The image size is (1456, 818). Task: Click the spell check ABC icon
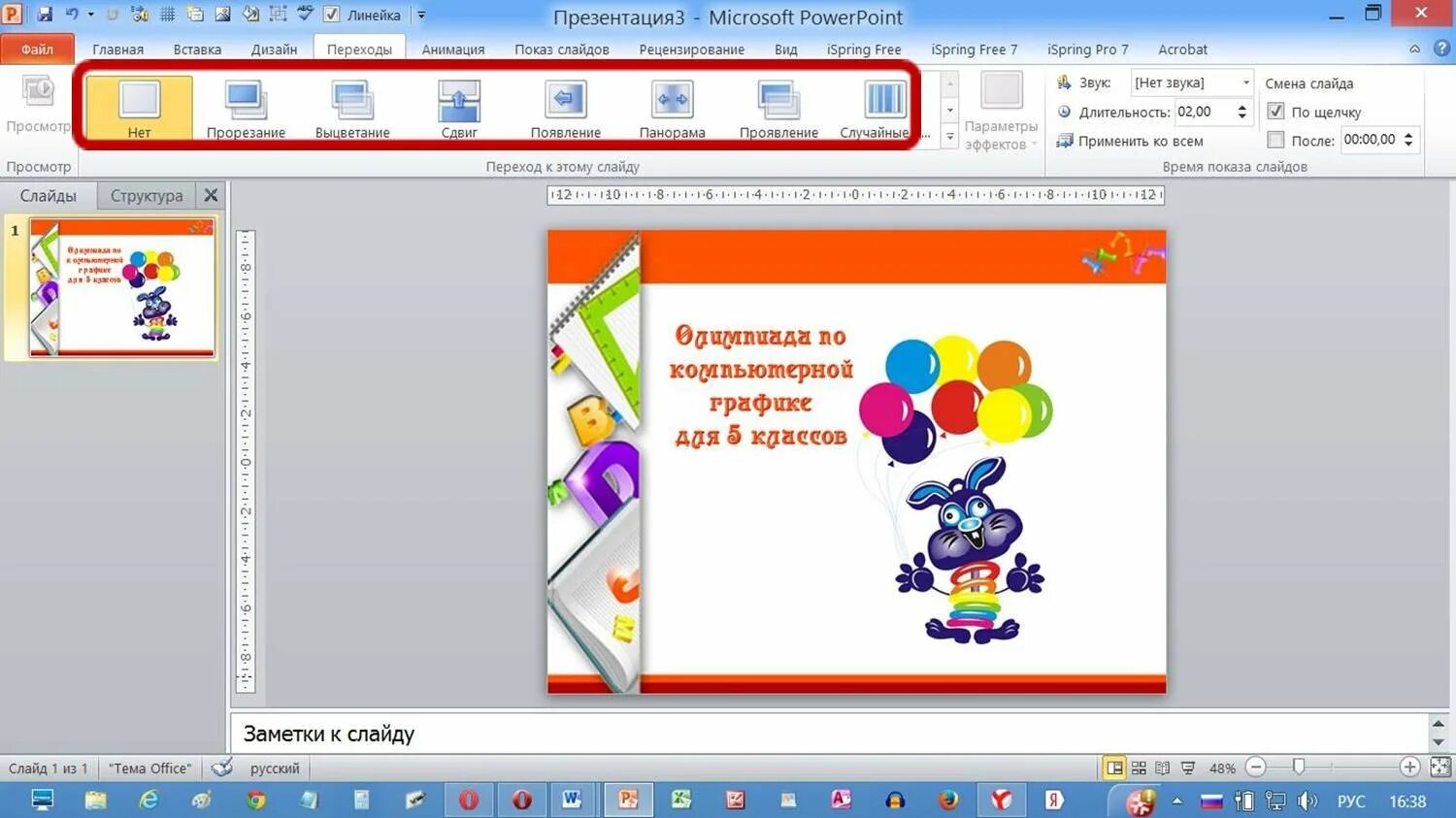[306, 15]
